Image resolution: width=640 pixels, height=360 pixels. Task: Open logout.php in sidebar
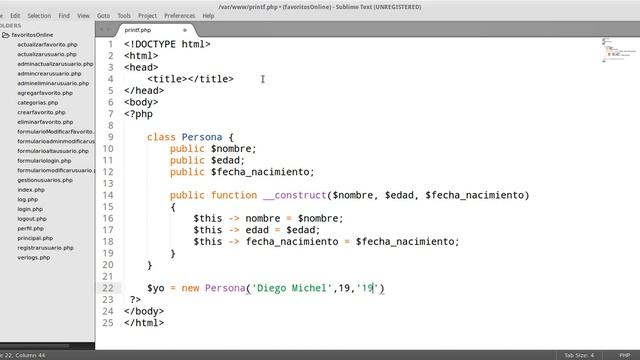pyautogui.click(x=32, y=219)
